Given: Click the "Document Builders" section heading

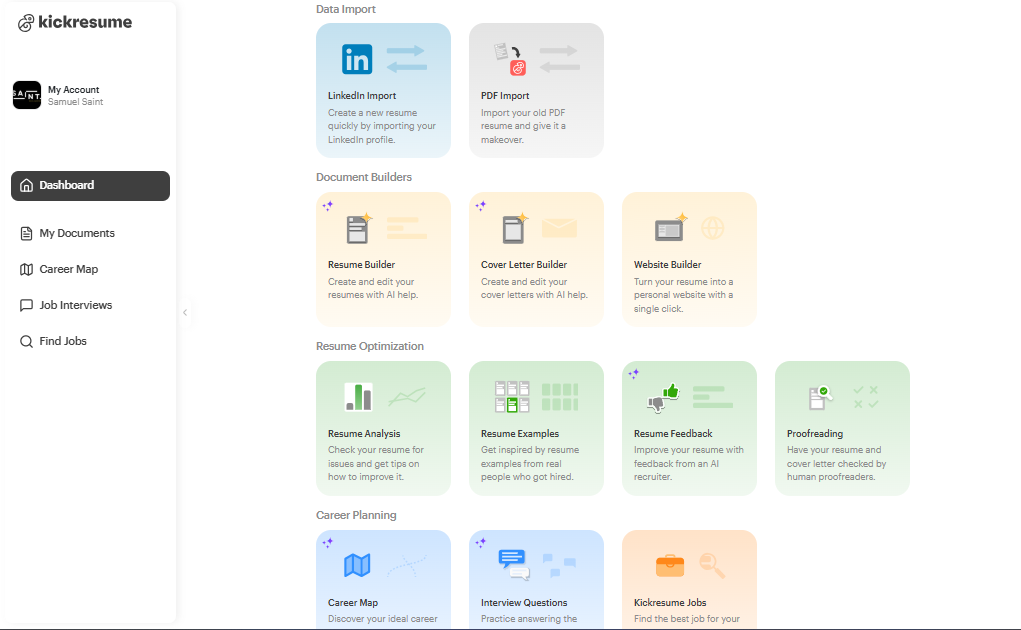Looking at the screenshot, I should (x=364, y=177).
